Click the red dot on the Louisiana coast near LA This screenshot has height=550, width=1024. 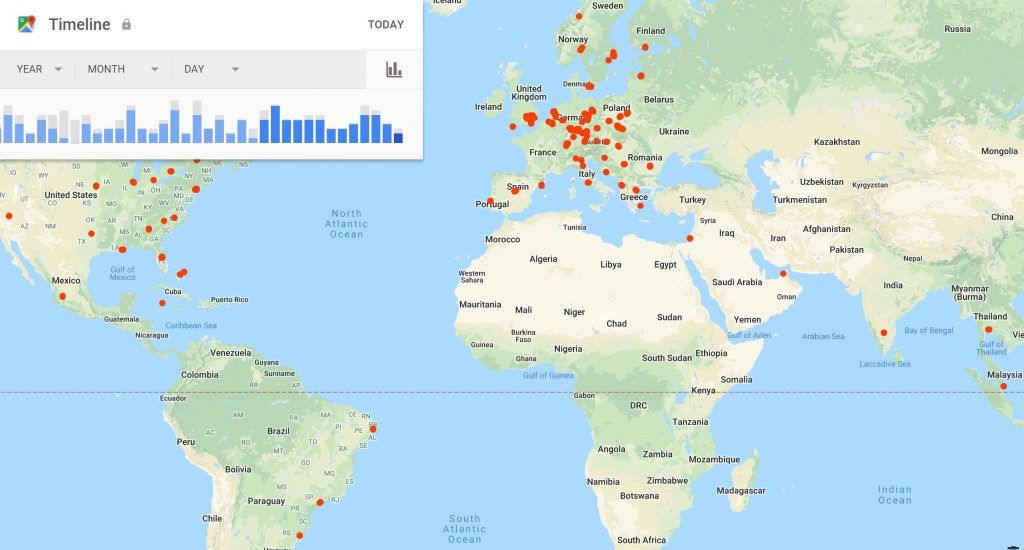[122, 250]
